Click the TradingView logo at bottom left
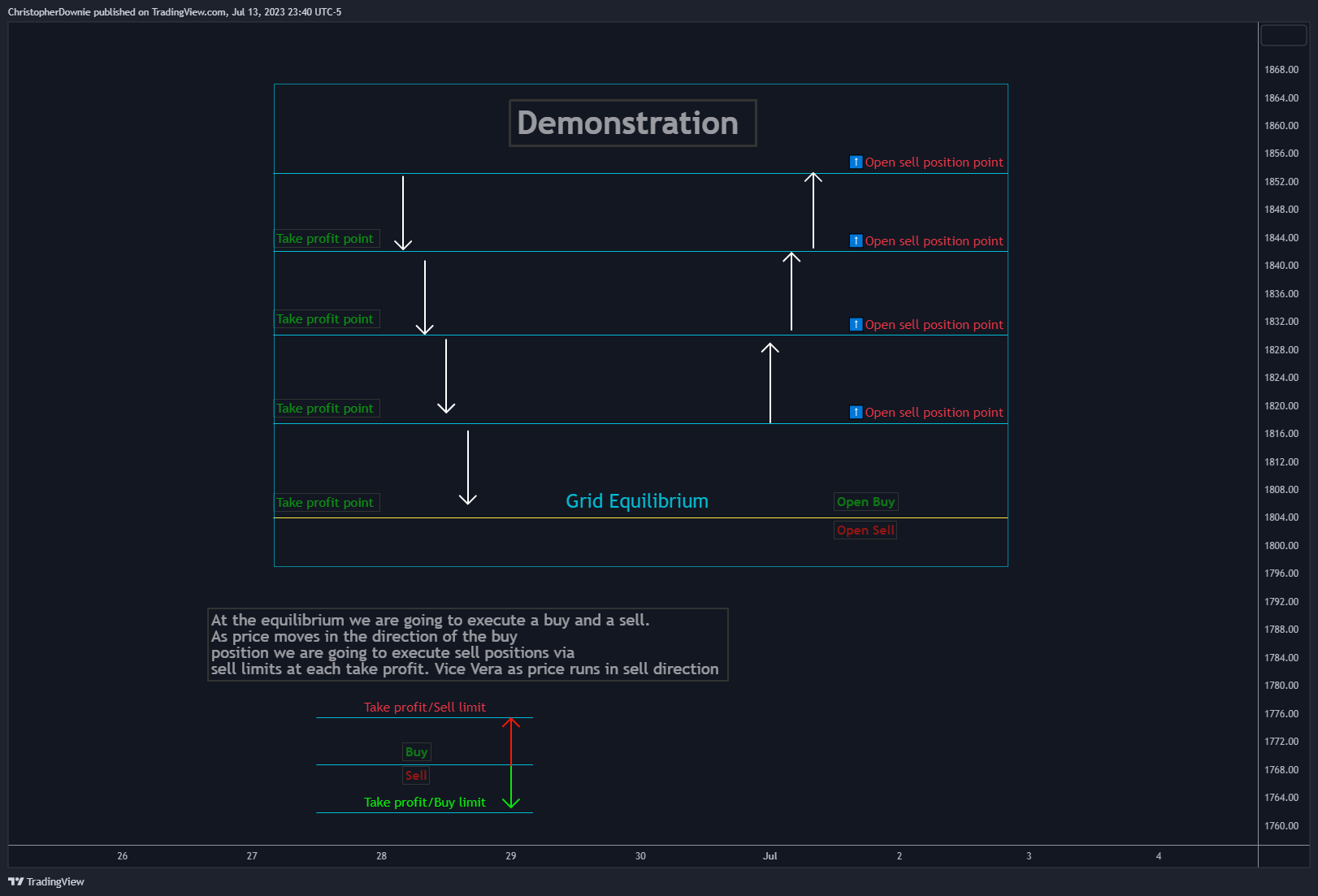1318x896 pixels. tap(46, 881)
